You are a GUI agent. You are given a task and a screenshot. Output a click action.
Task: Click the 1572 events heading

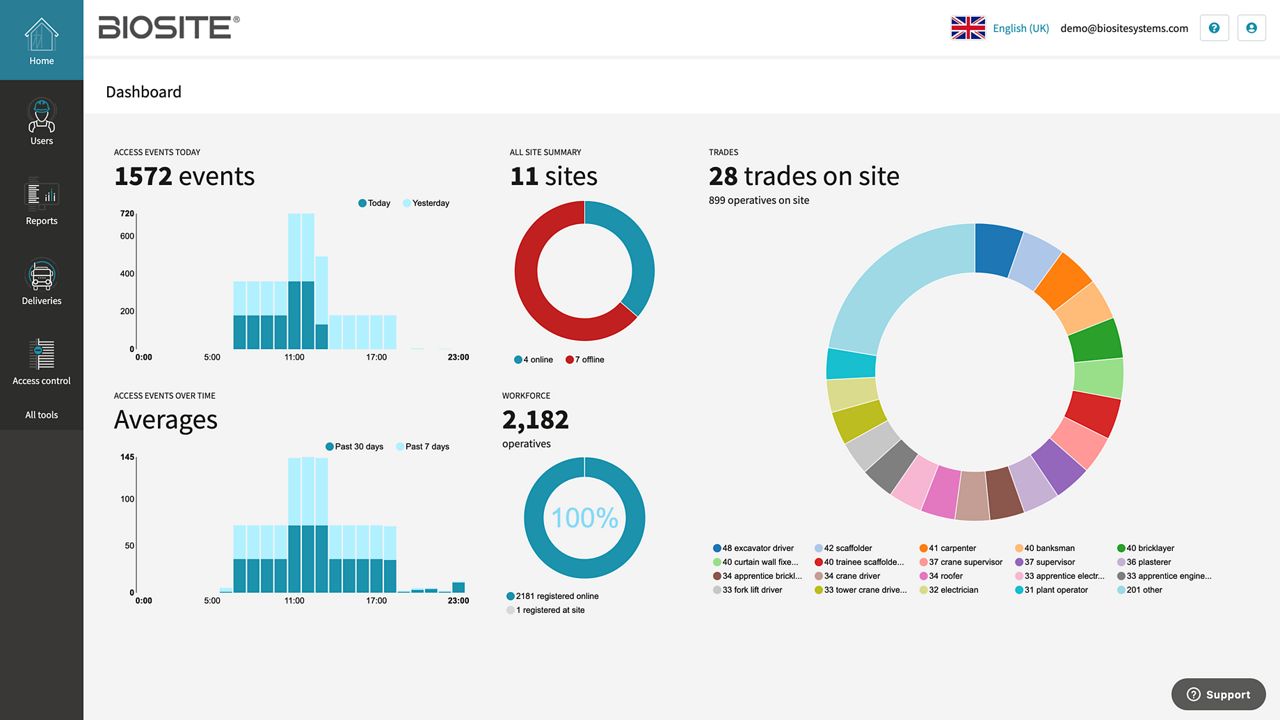[184, 176]
